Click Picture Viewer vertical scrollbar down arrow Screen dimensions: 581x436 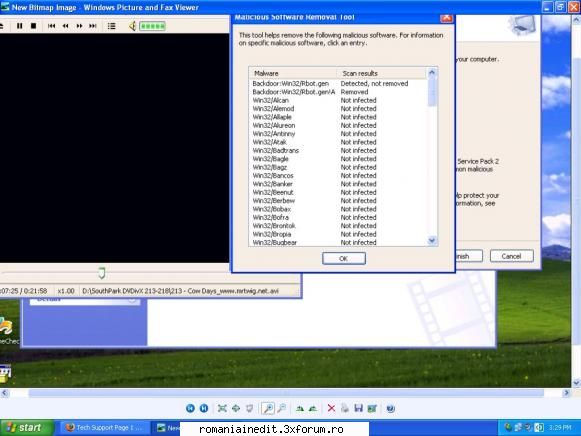[x=576, y=383]
